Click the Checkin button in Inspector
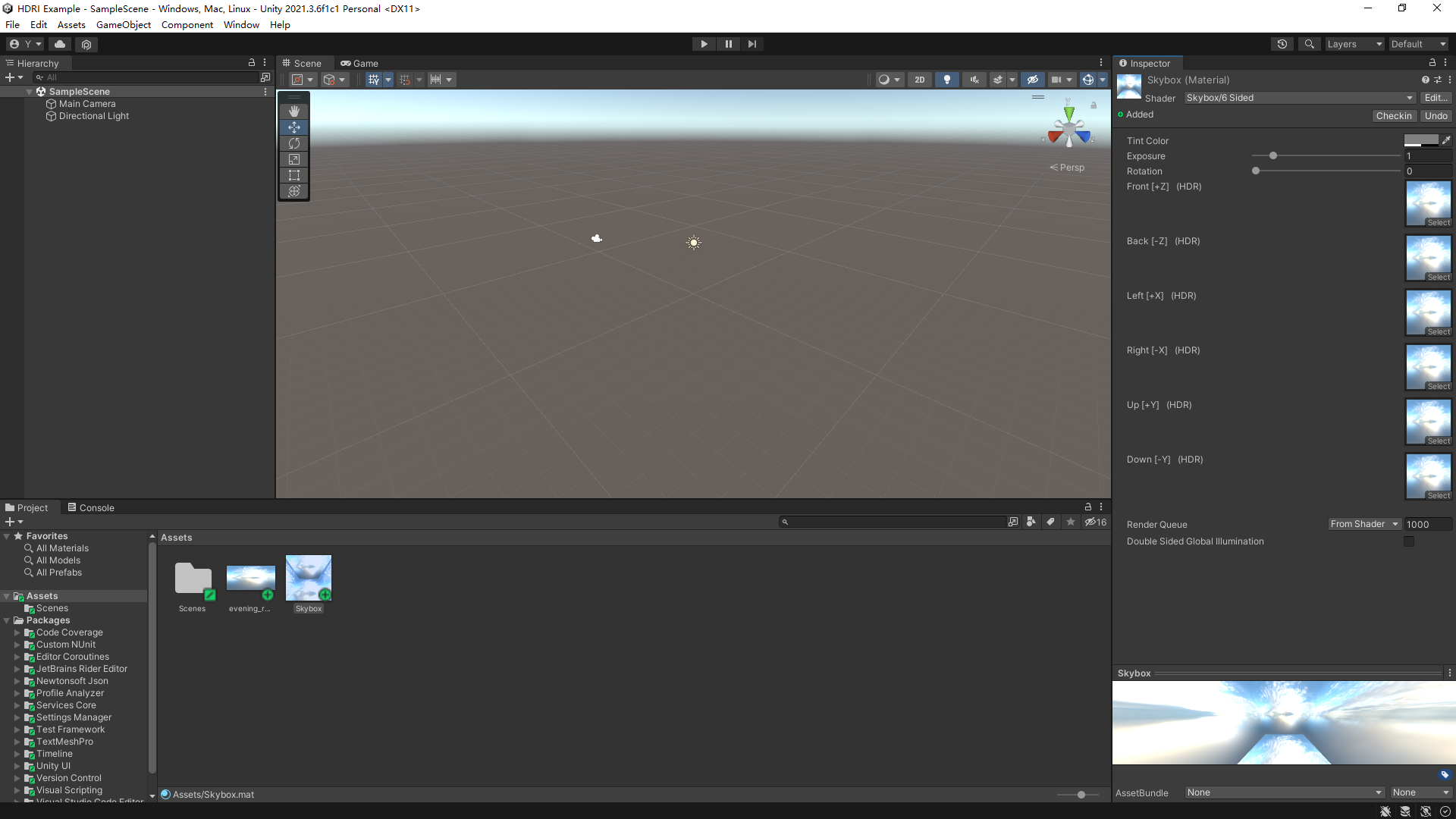Screen dimensions: 1456x819 point(1394,115)
